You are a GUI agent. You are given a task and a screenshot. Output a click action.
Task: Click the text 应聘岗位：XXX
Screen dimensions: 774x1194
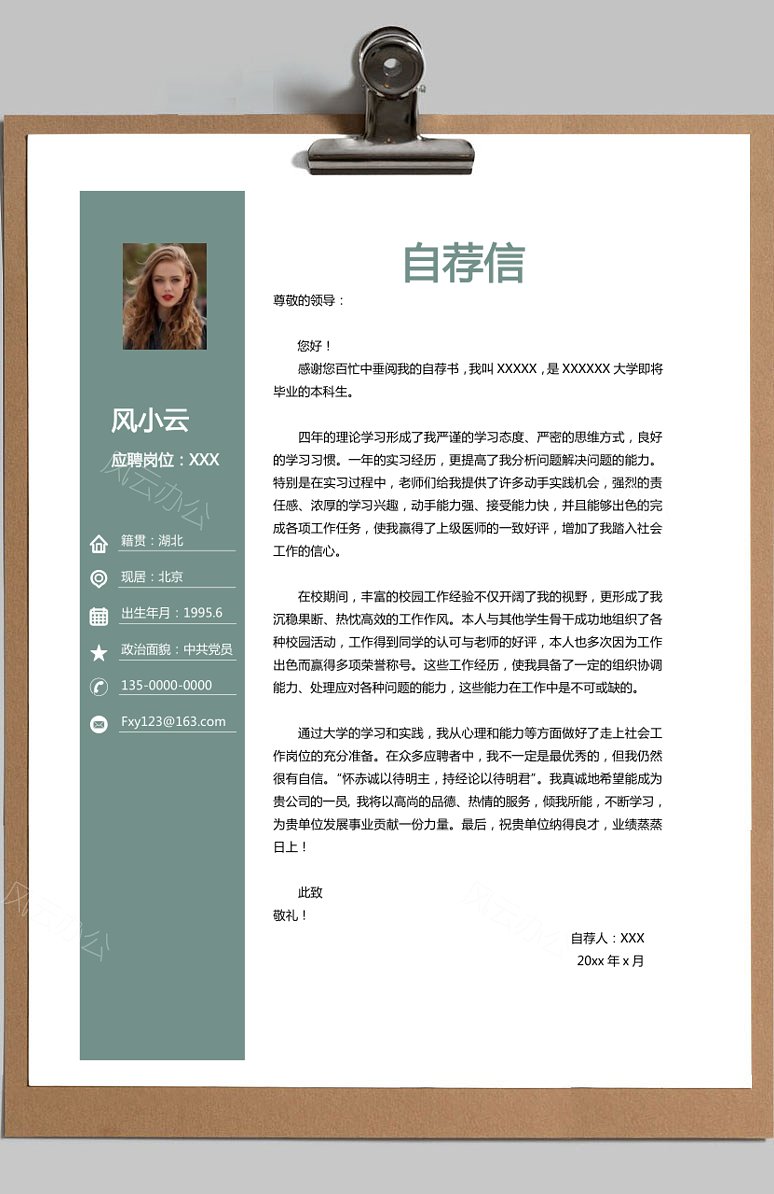[x=165, y=459]
